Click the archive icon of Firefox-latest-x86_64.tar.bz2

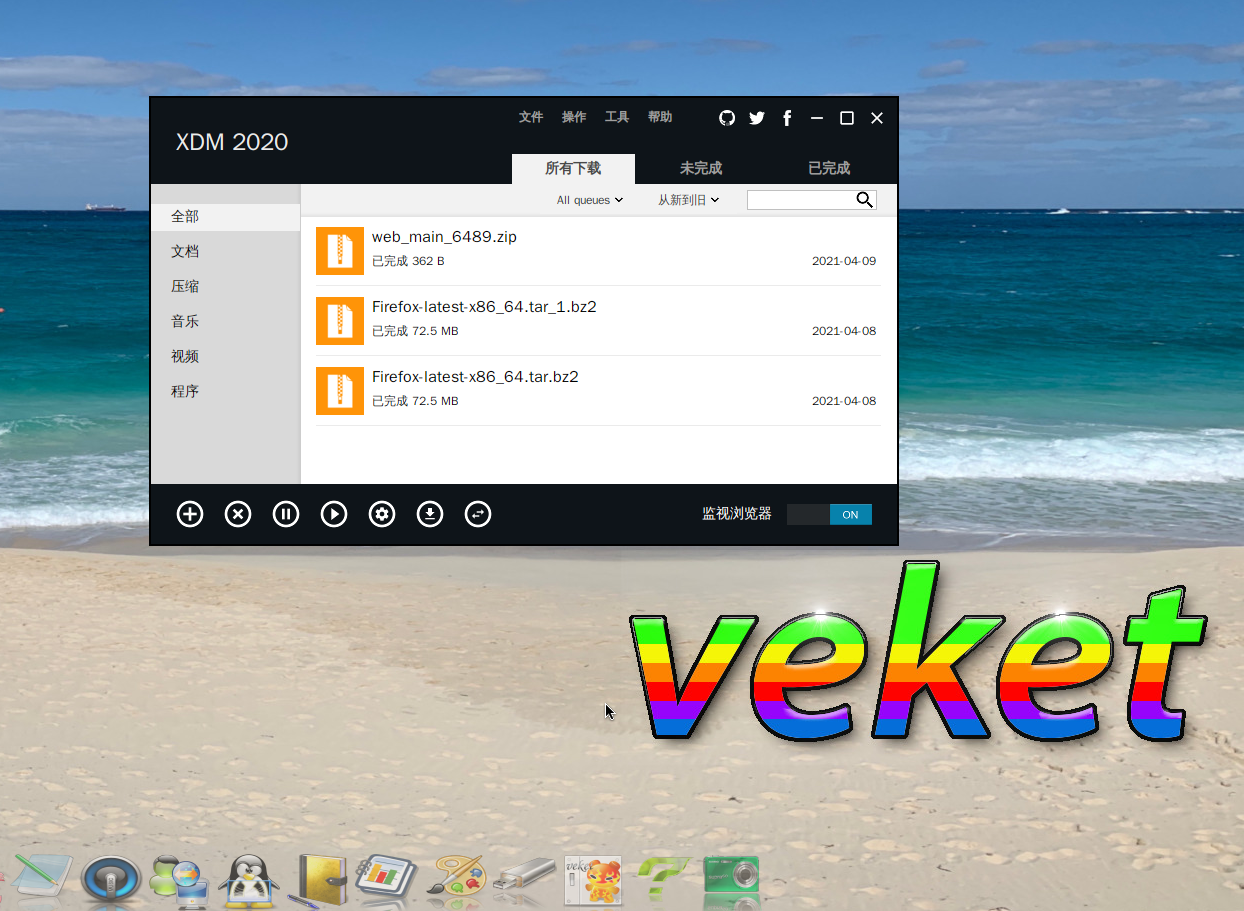(340, 391)
